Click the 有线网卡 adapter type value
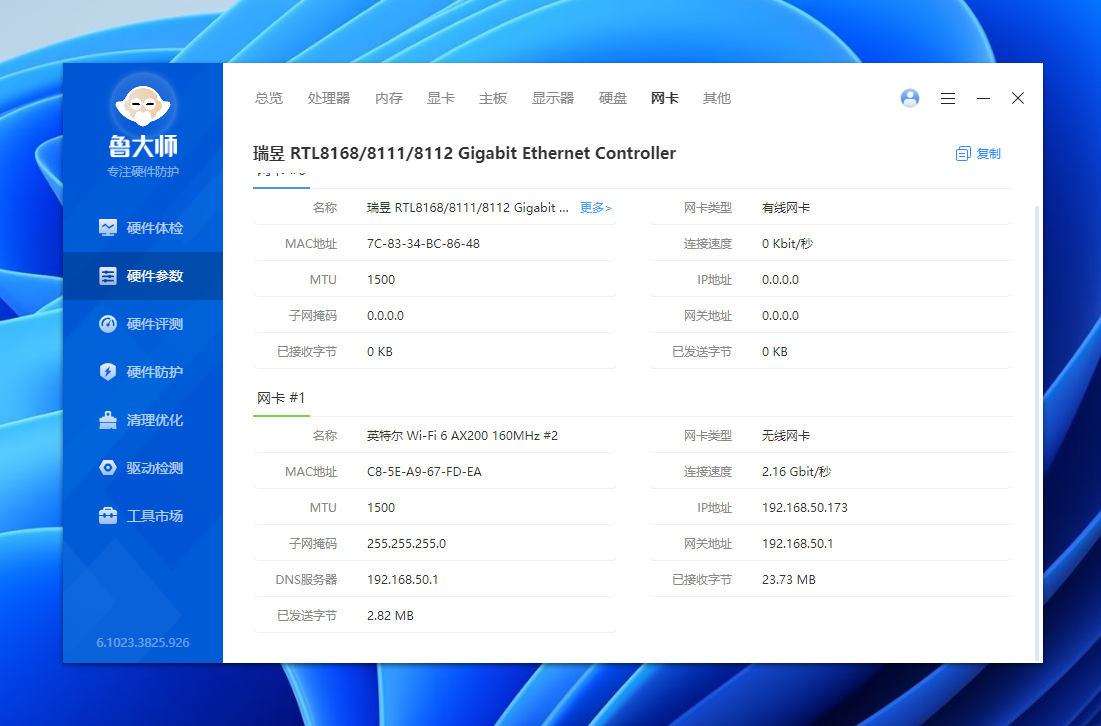The width and height of the screenshot is (1101, 726). [786, 208]
